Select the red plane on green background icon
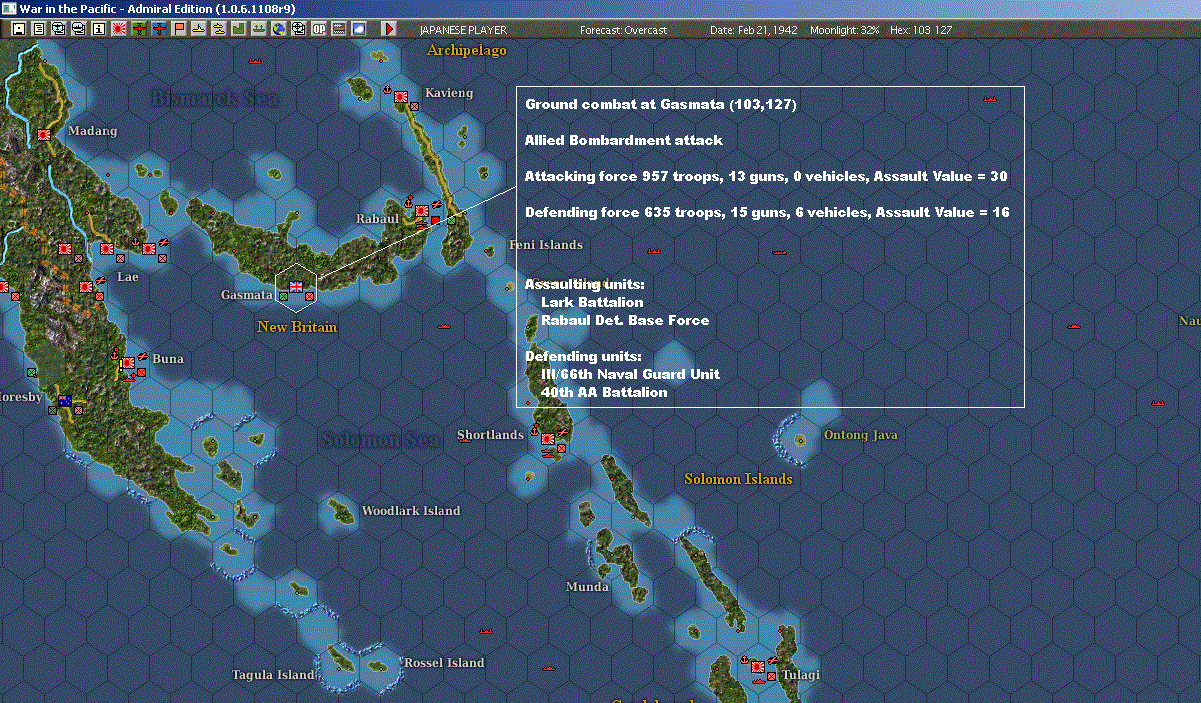Viewport: 1201px width, 703px height. point(139,29)
